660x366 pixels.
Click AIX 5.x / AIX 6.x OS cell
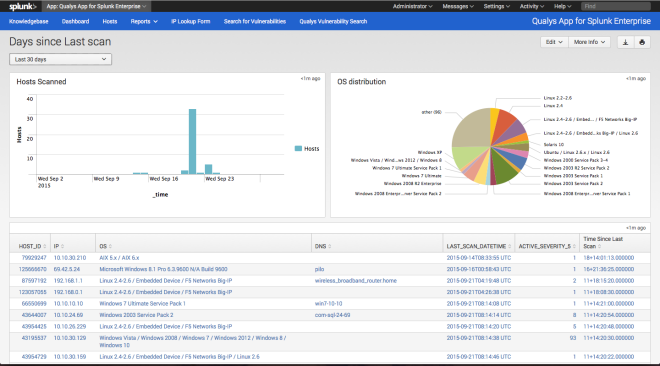click(x=119, y=258)
